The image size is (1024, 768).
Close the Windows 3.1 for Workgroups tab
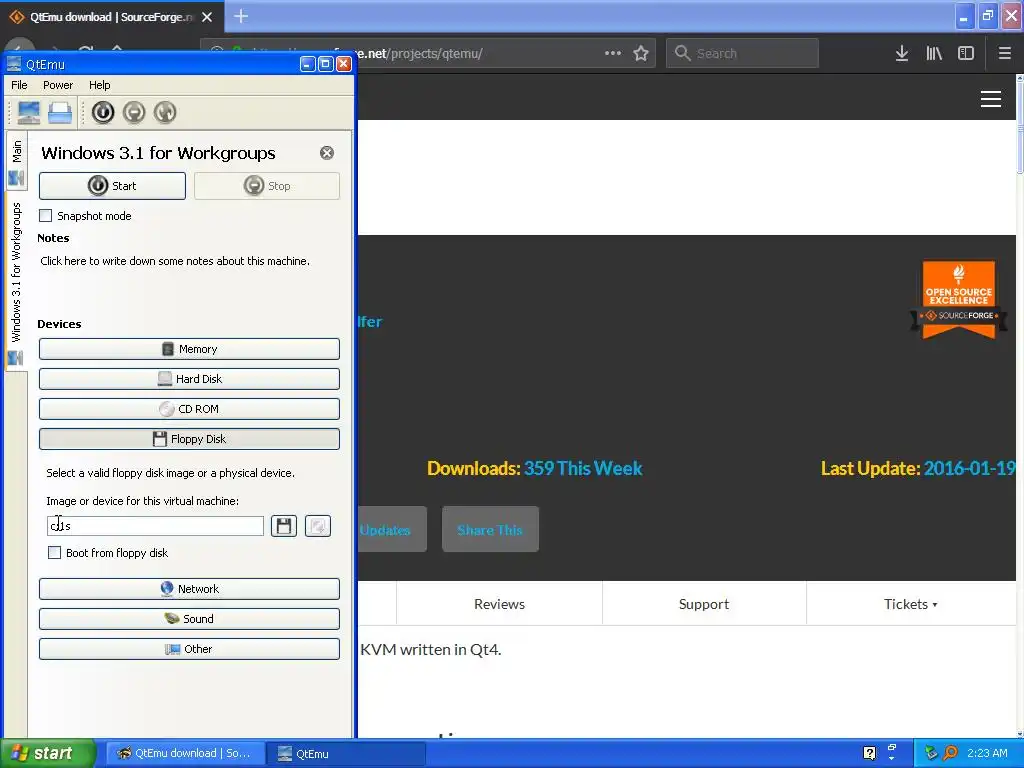click(x=327, y=153)
